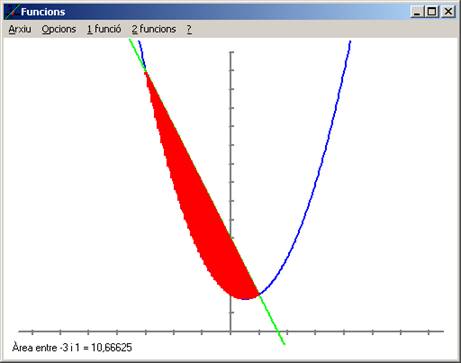Maximize the Funcions window
The height and width of the screenshot is (363, 461).
[x=432, y=12]
